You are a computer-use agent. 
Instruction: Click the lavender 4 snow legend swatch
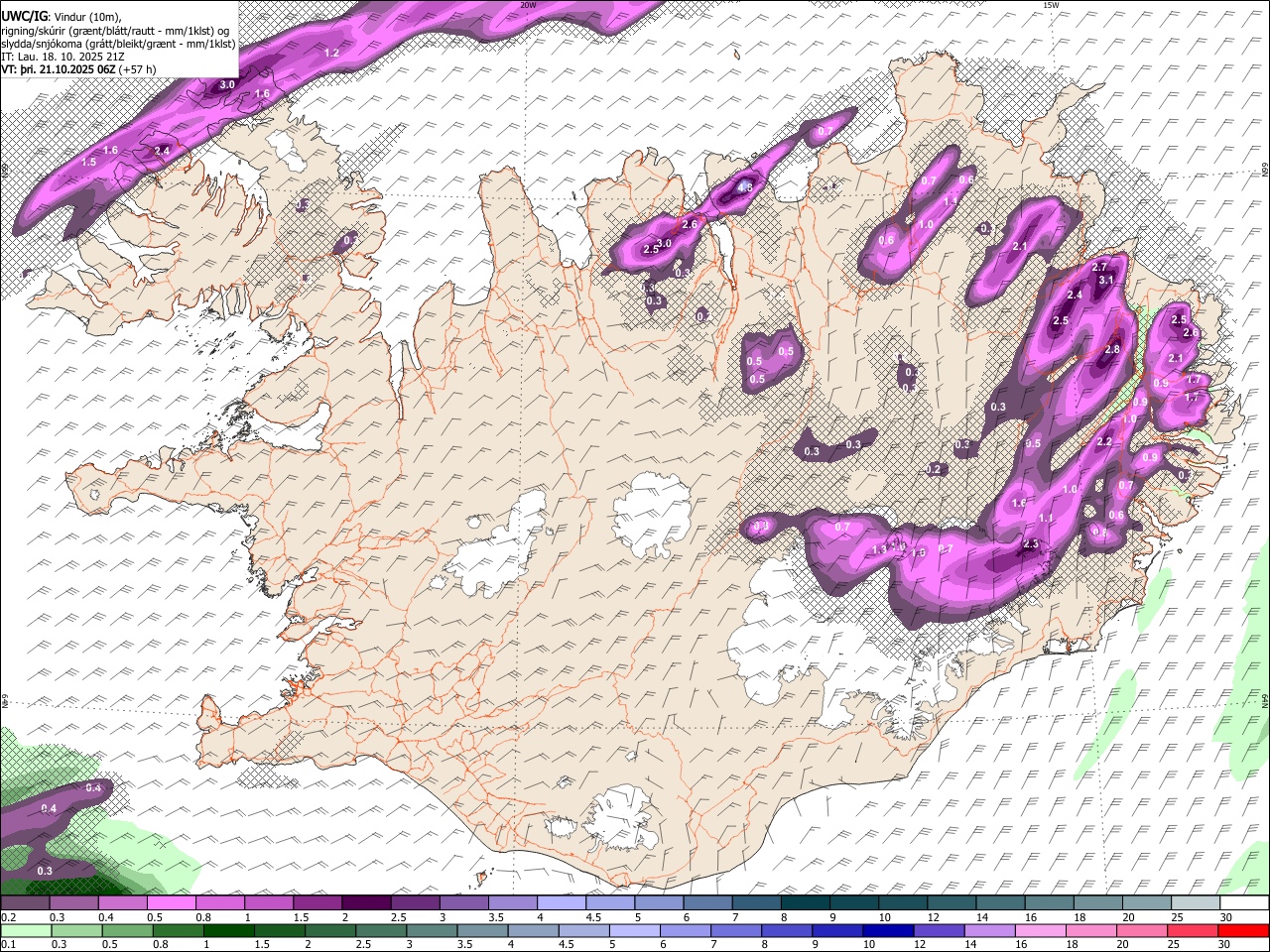[560, 903]
